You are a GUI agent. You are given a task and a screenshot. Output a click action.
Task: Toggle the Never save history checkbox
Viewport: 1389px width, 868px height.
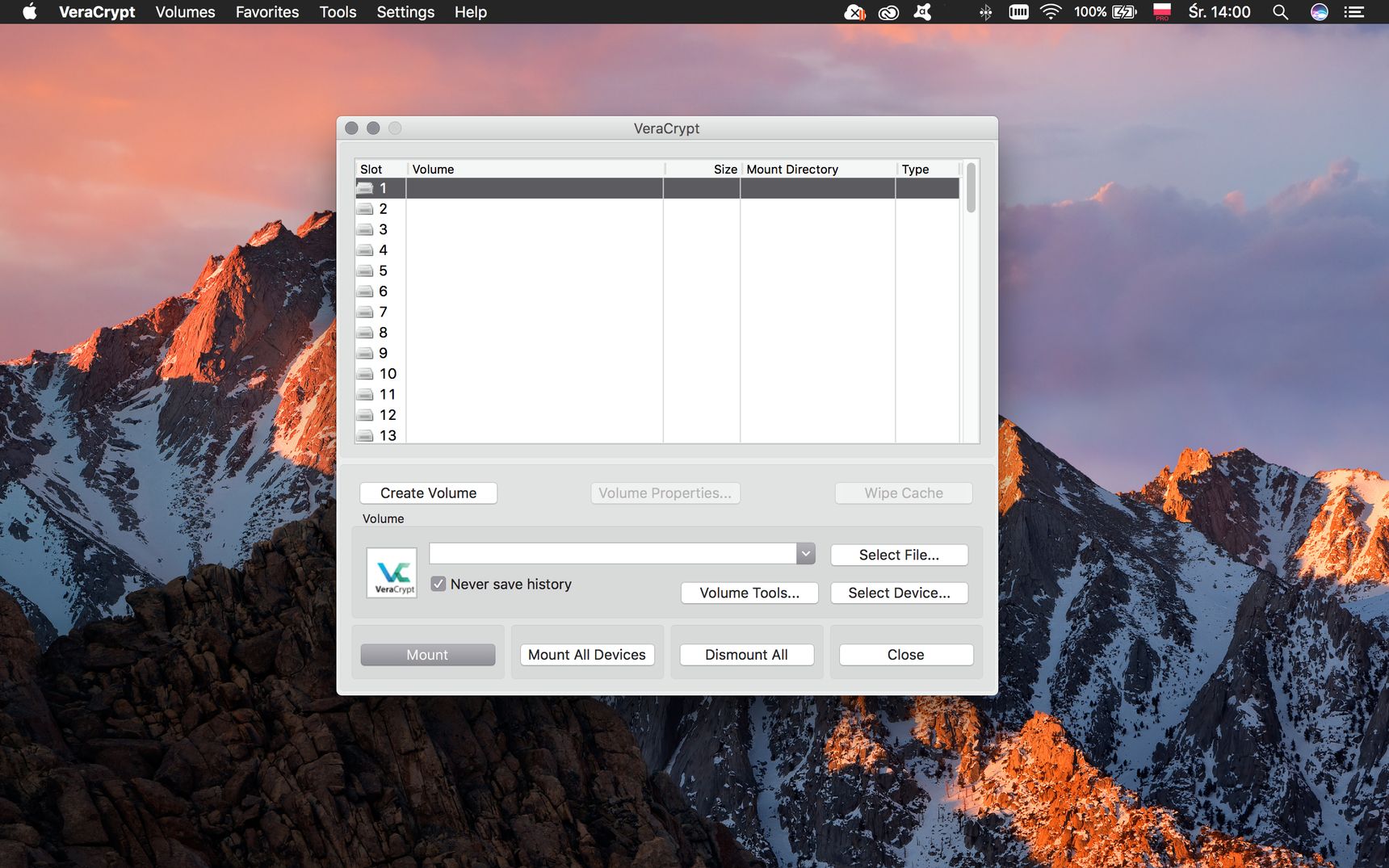(x=439, y=584)
